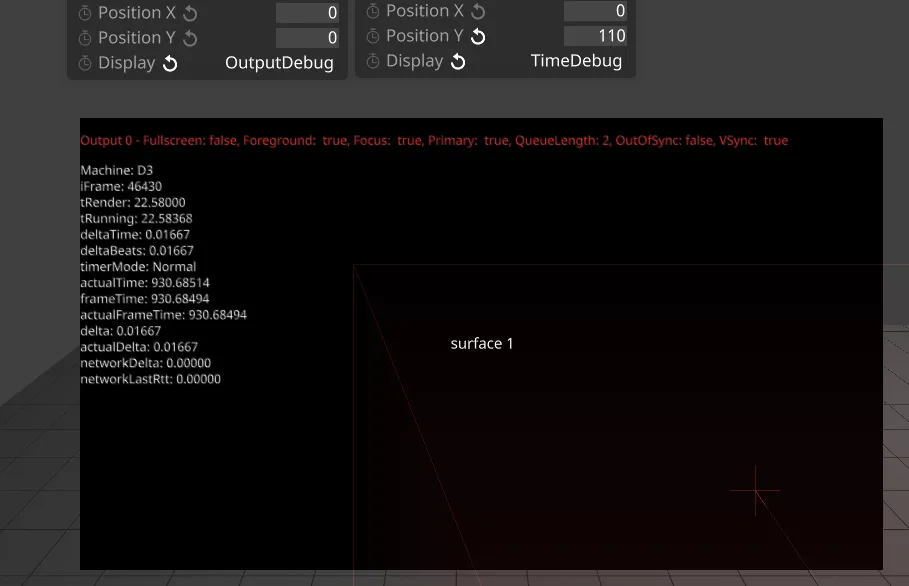Image resolution: width=909 pixels, height=586 pixels.
Task: Reset the Display set to OutputDebug
Action: 170,63
